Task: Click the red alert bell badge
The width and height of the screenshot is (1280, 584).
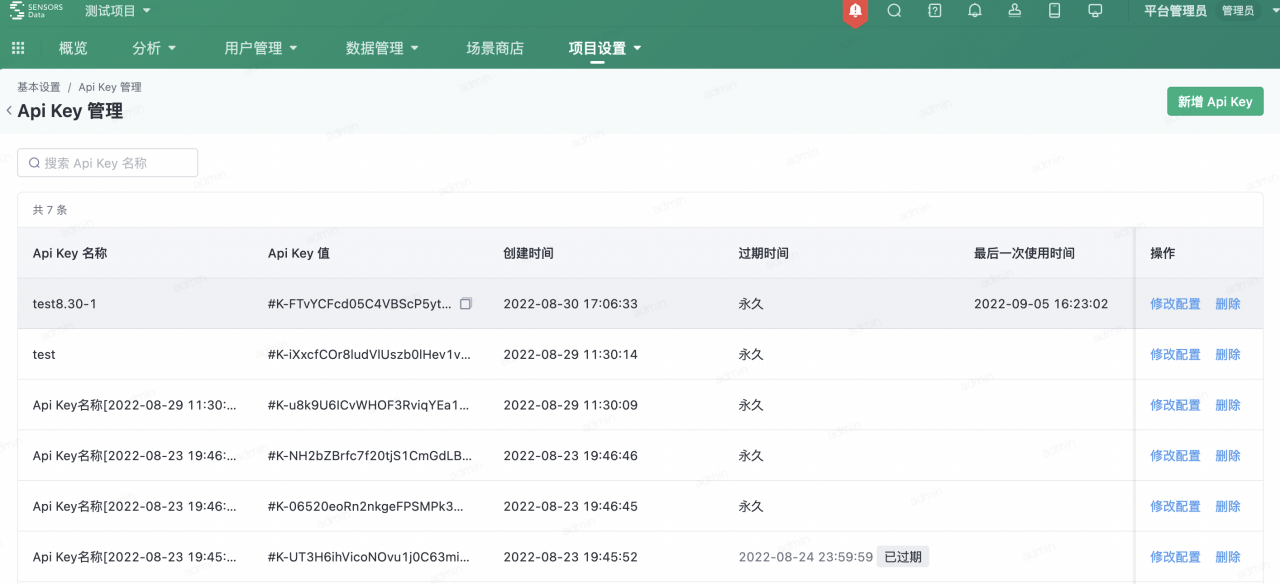Action: [855, 11]
